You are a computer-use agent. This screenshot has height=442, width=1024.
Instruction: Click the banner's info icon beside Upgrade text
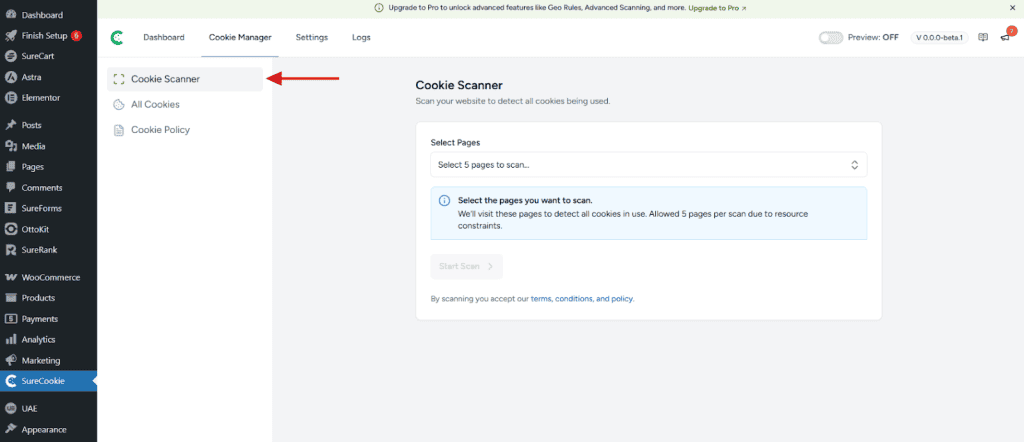(379, 8)
